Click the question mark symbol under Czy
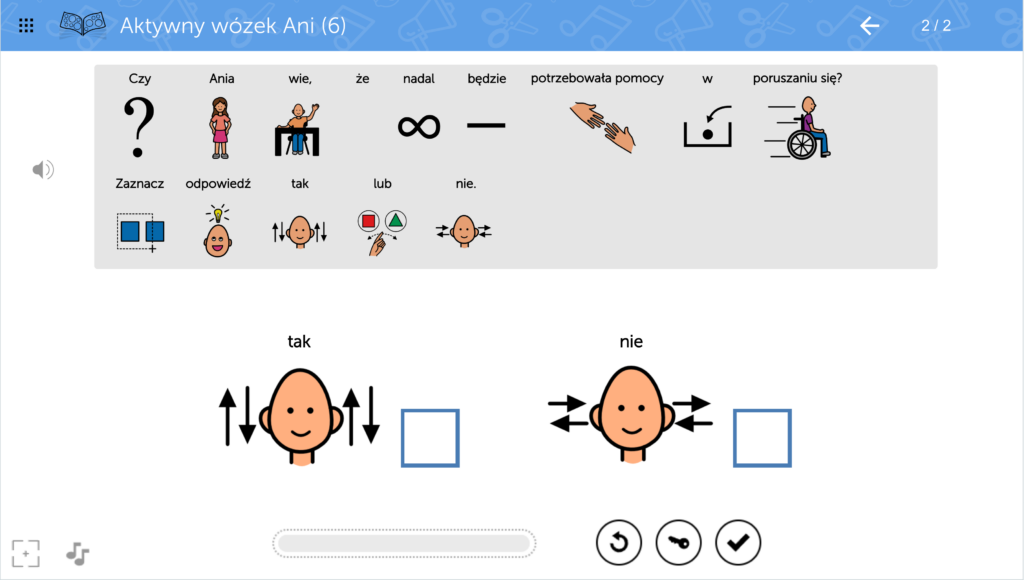Image resolution: width=1024 pixels, height=580 pixels. coord(139,127)
